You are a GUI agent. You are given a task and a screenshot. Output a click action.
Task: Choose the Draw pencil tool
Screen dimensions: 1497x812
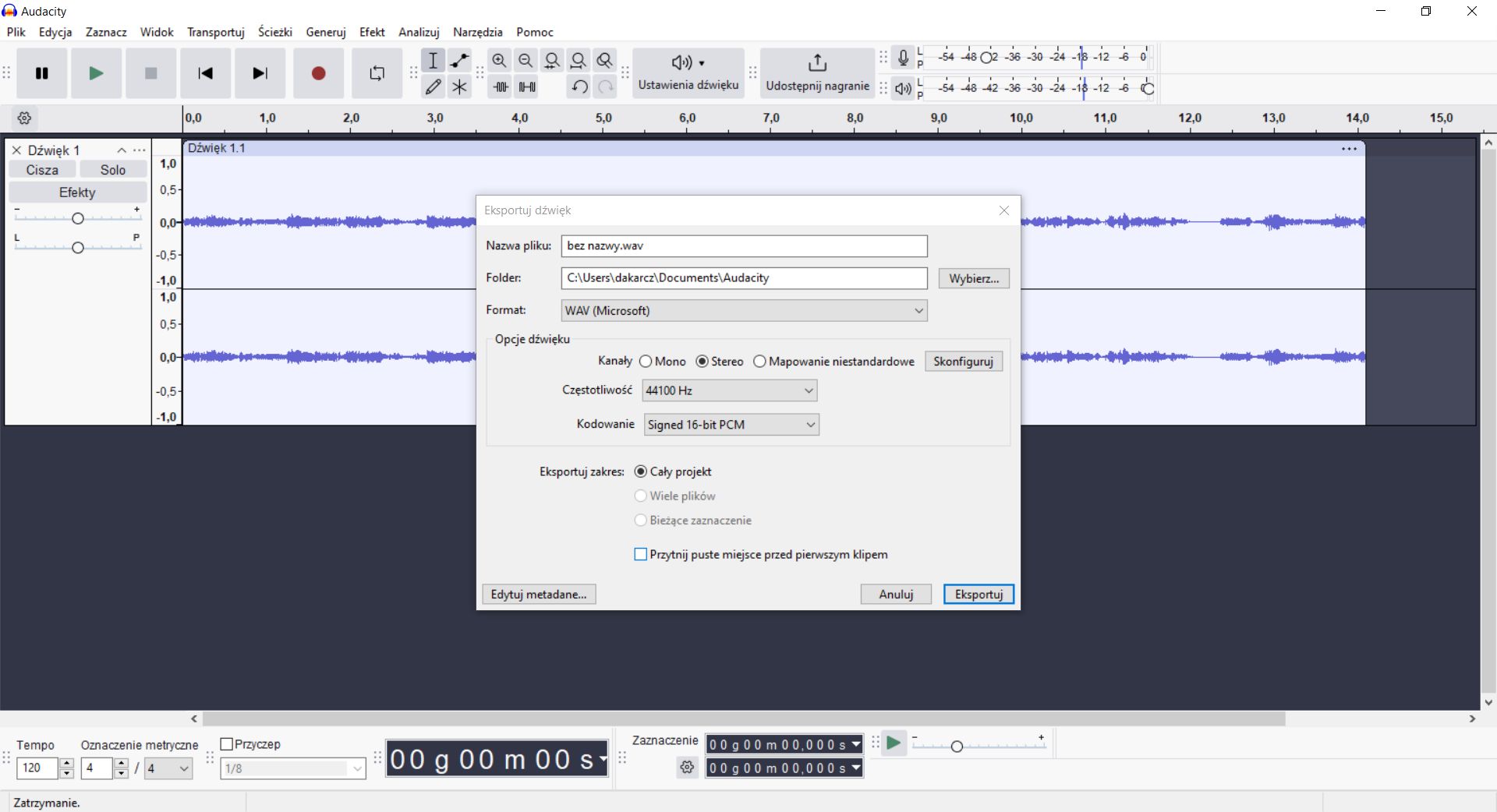[x=434, y=87]
